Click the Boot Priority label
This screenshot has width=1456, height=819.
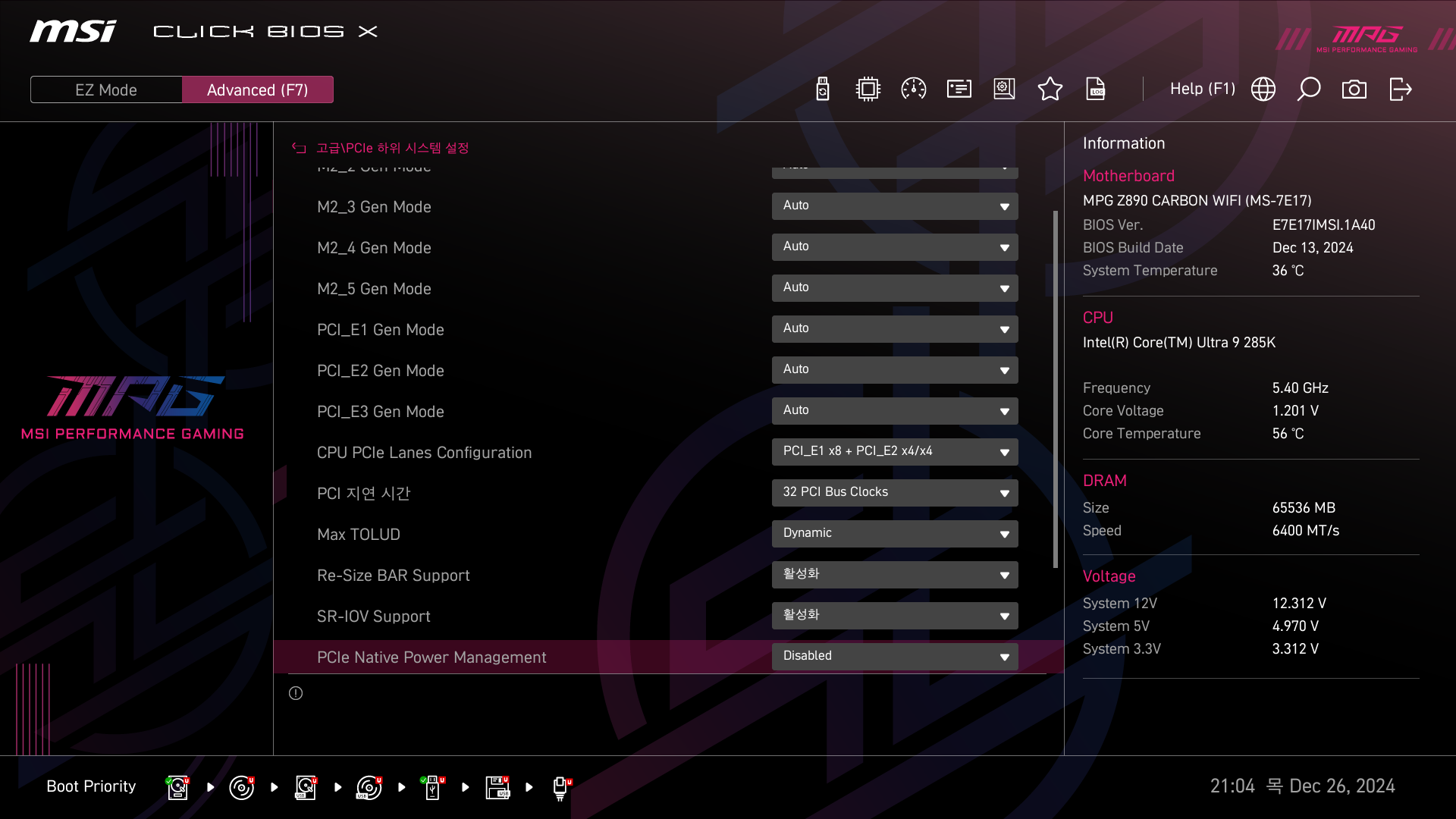click(91, 786)
